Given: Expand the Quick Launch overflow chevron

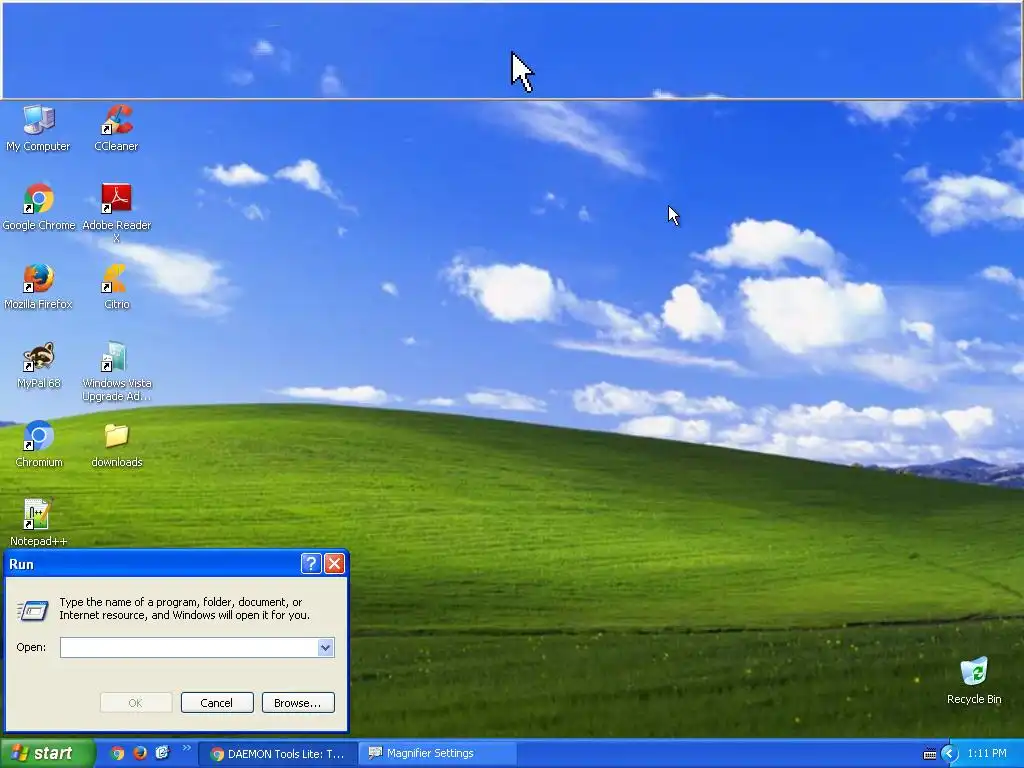Looking at the screenshot, I should [x=187, y=748].
